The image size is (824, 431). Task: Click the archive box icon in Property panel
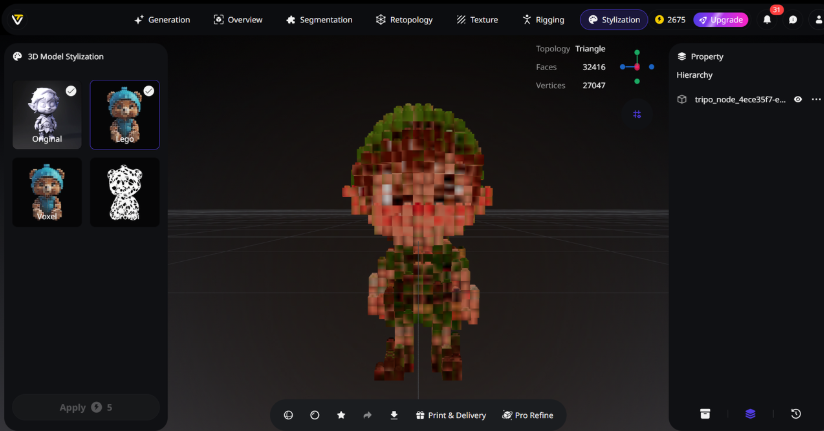click(x=705, y=414)
